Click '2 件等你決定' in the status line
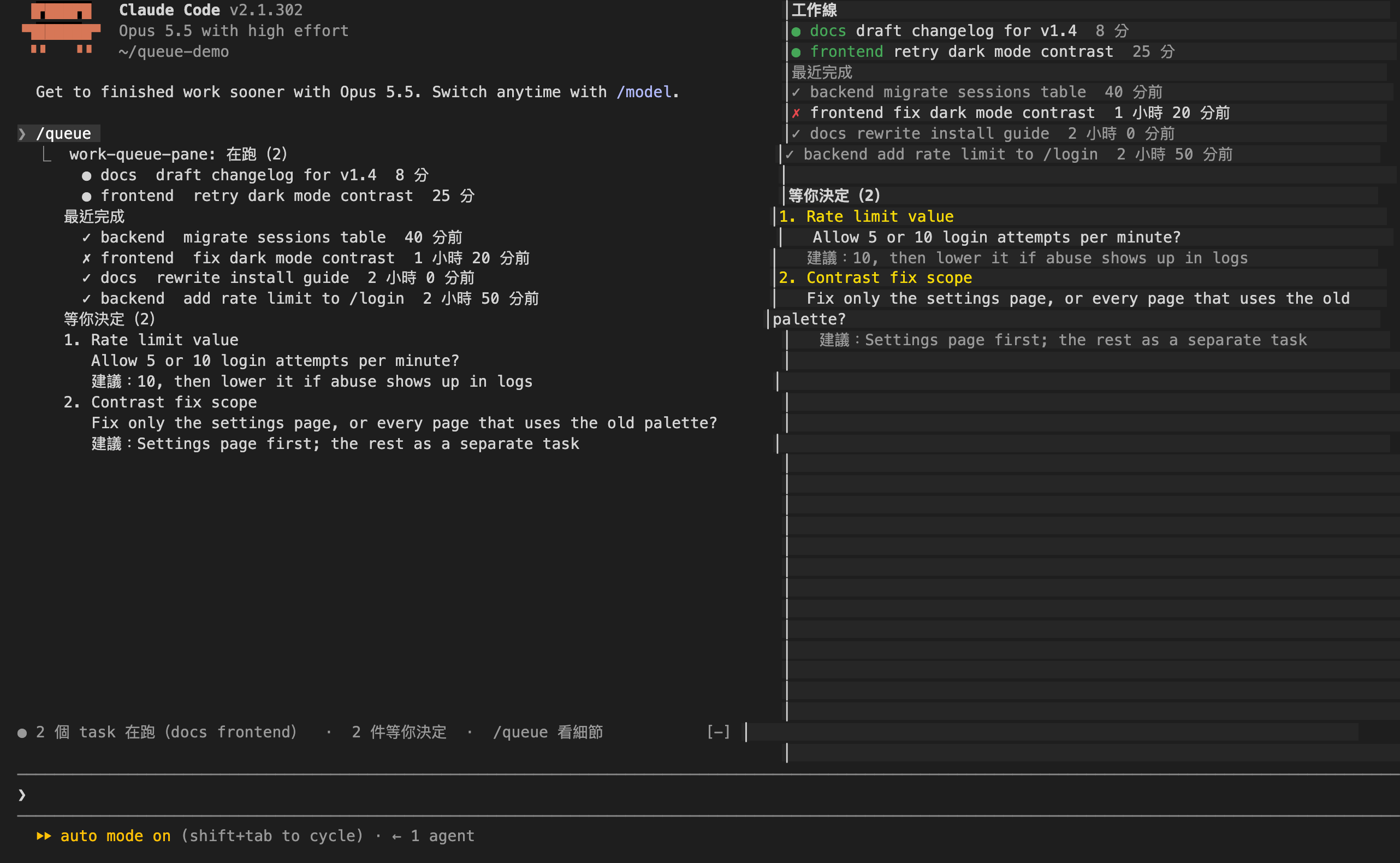 (399, 732)
